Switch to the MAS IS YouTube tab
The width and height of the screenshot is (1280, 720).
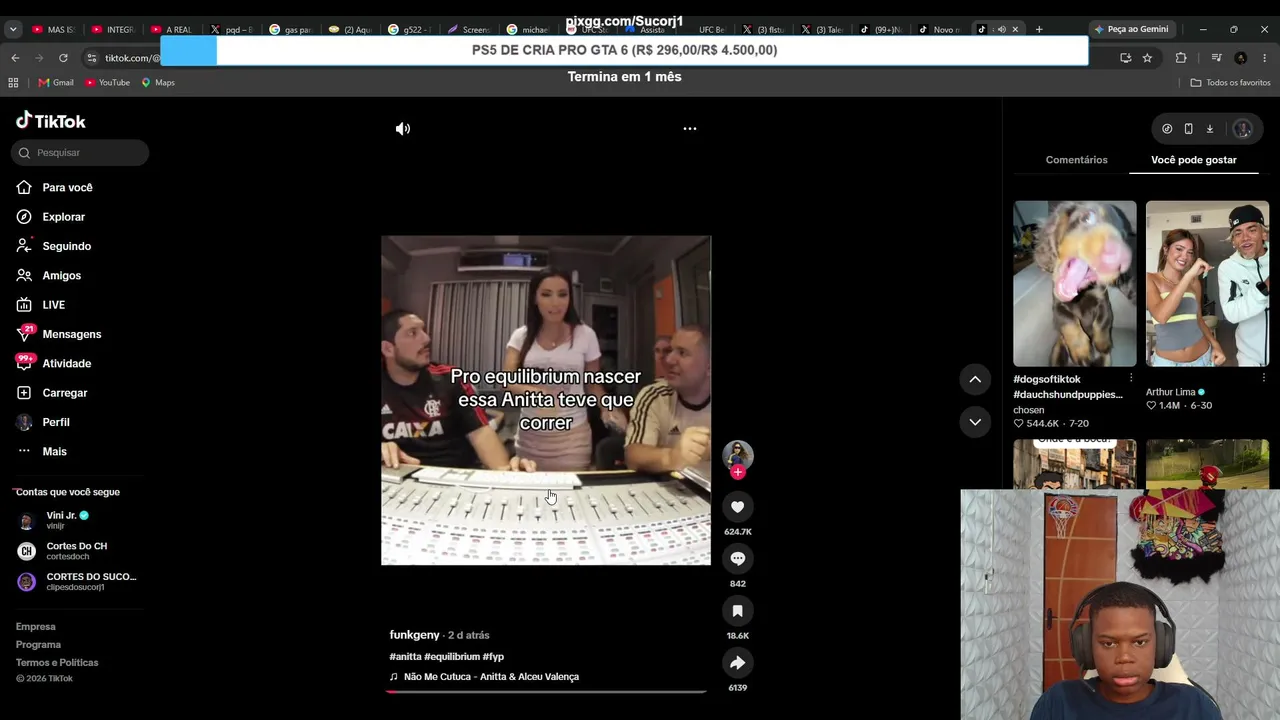53,29
